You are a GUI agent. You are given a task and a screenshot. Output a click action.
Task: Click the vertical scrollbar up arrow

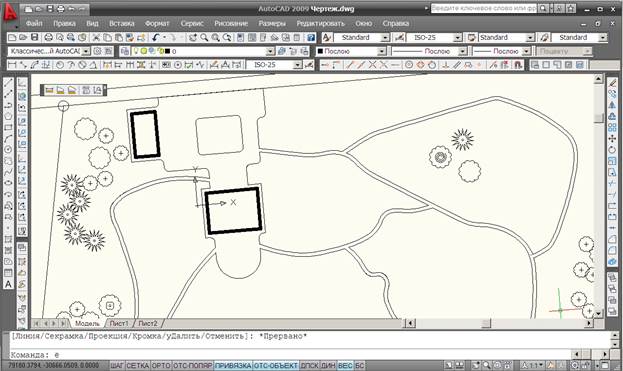tap(599, 79)
